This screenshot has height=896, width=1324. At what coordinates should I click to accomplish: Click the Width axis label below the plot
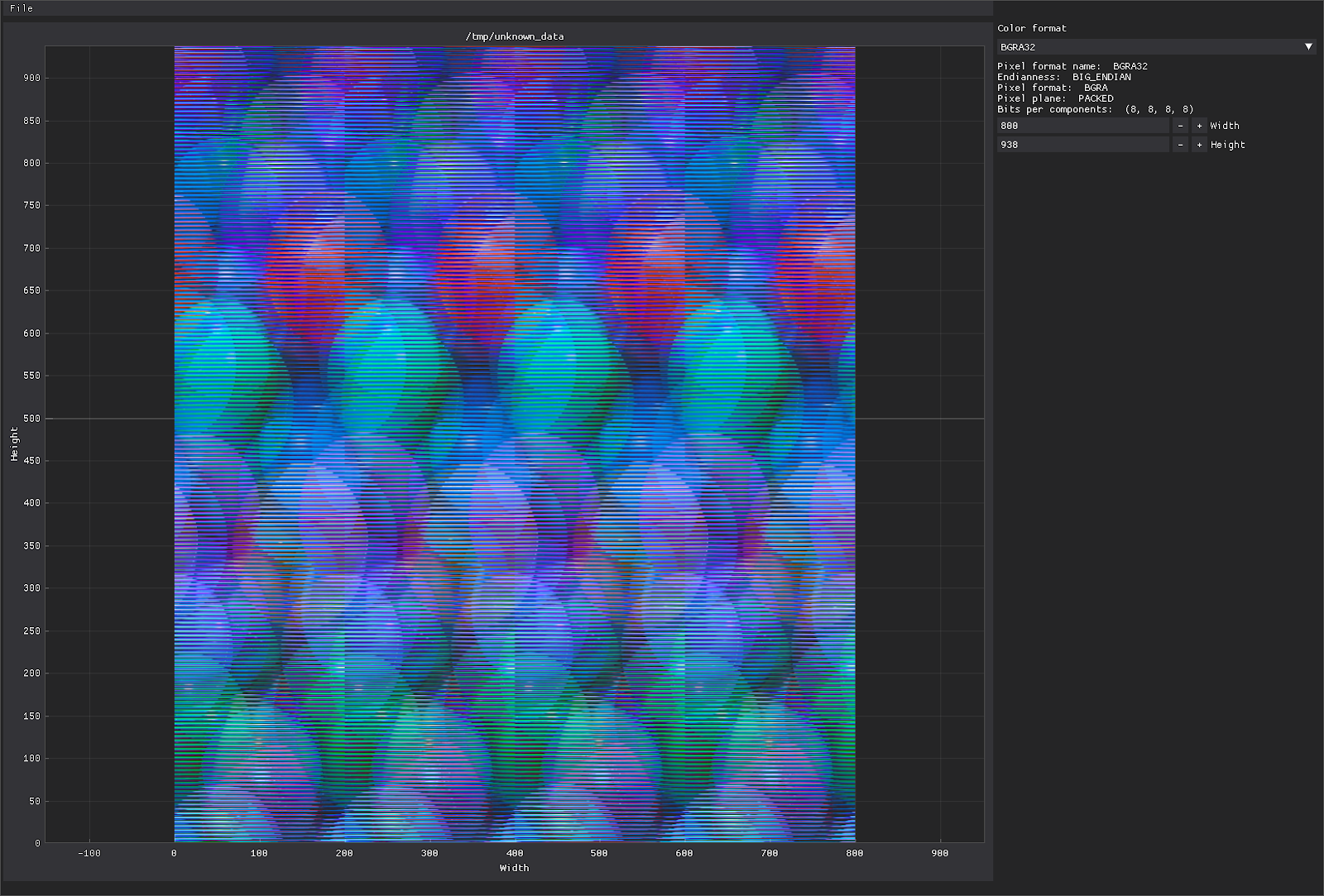tap(514, 868)
